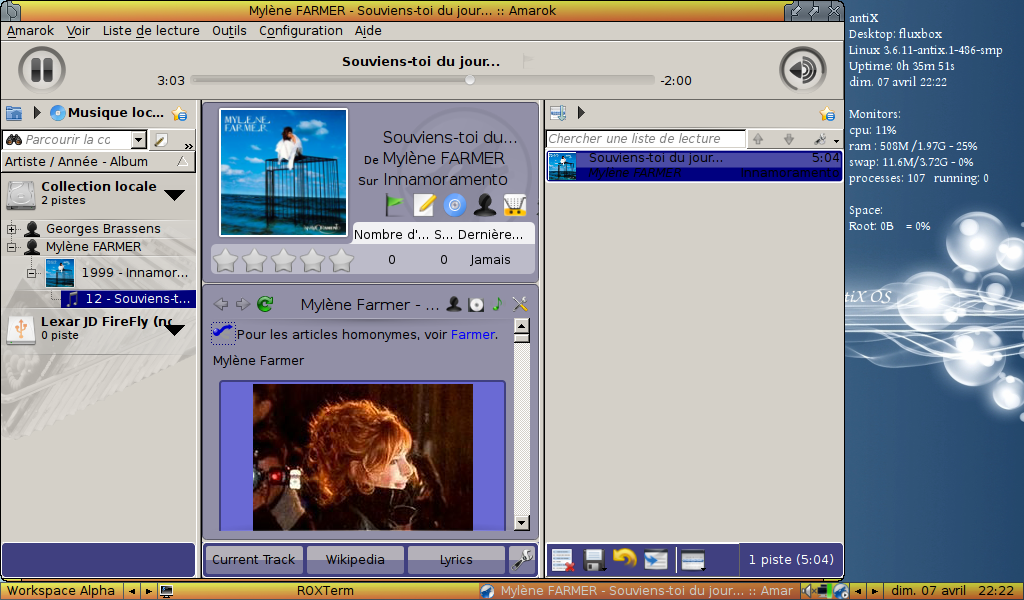This screenshot has height=600, width=1024.
Task: Go forward in Wikipedia applet
Action: (x=243, y=304)
